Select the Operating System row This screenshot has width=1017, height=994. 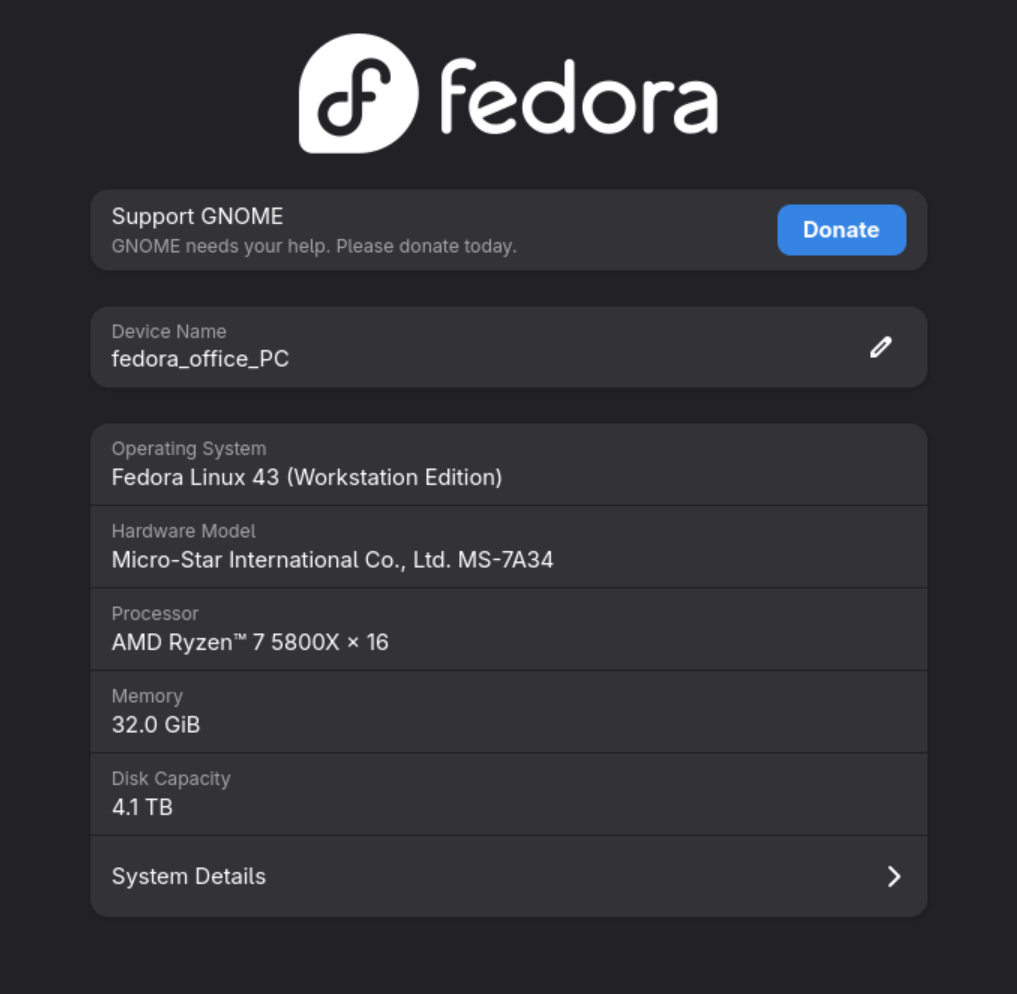point(509,464)
